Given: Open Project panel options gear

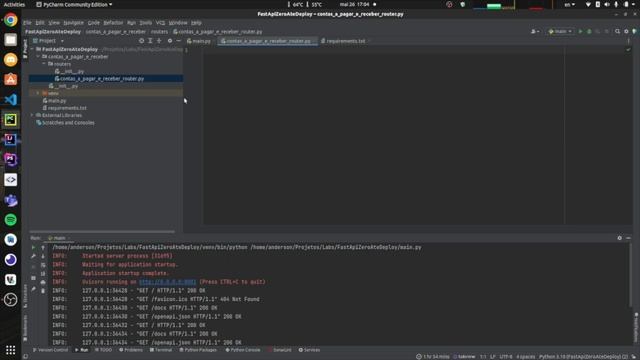Looking at the screenshot, I should pos(170,41).
